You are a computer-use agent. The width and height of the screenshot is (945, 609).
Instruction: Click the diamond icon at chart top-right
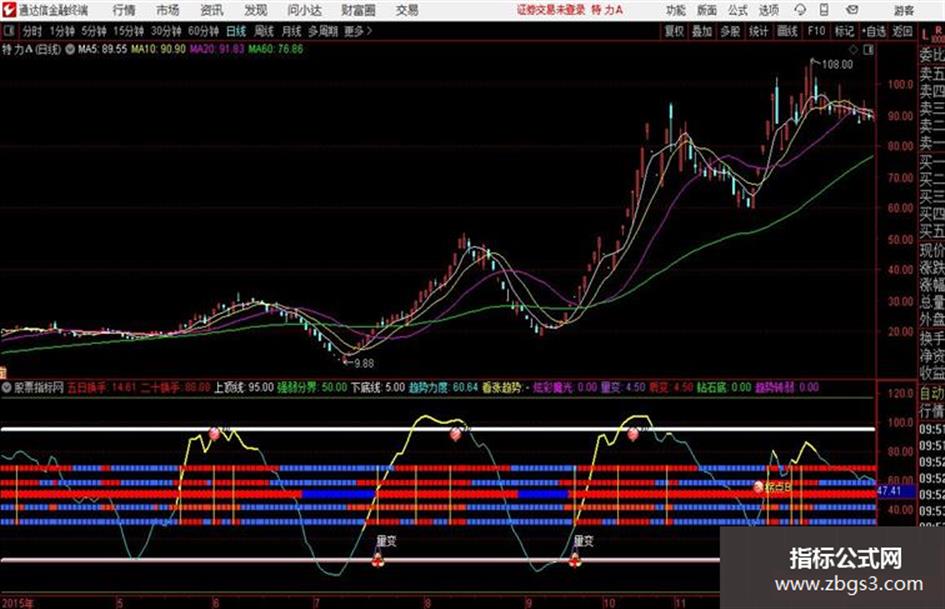click(853, 49)
